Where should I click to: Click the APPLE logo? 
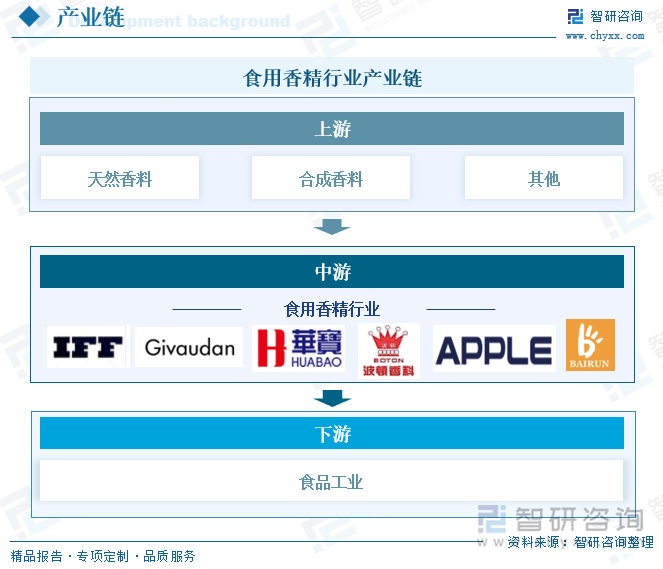pyautogui.click(x=494, y=349)
